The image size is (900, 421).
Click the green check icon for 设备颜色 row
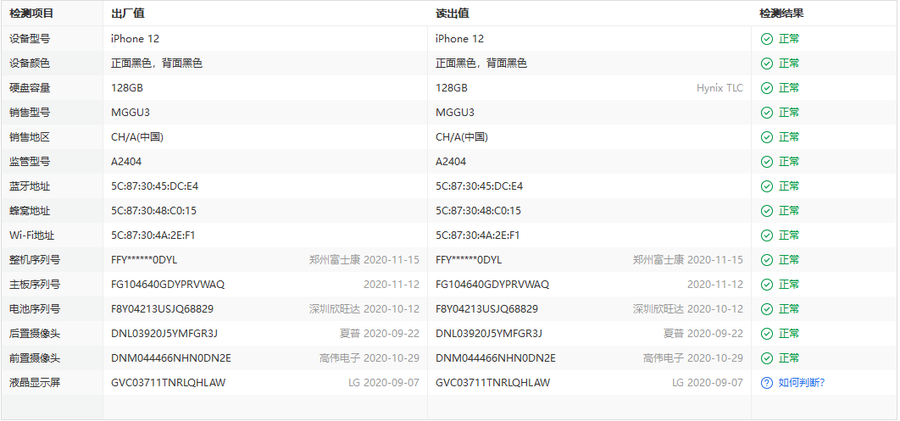click(766, 64)
